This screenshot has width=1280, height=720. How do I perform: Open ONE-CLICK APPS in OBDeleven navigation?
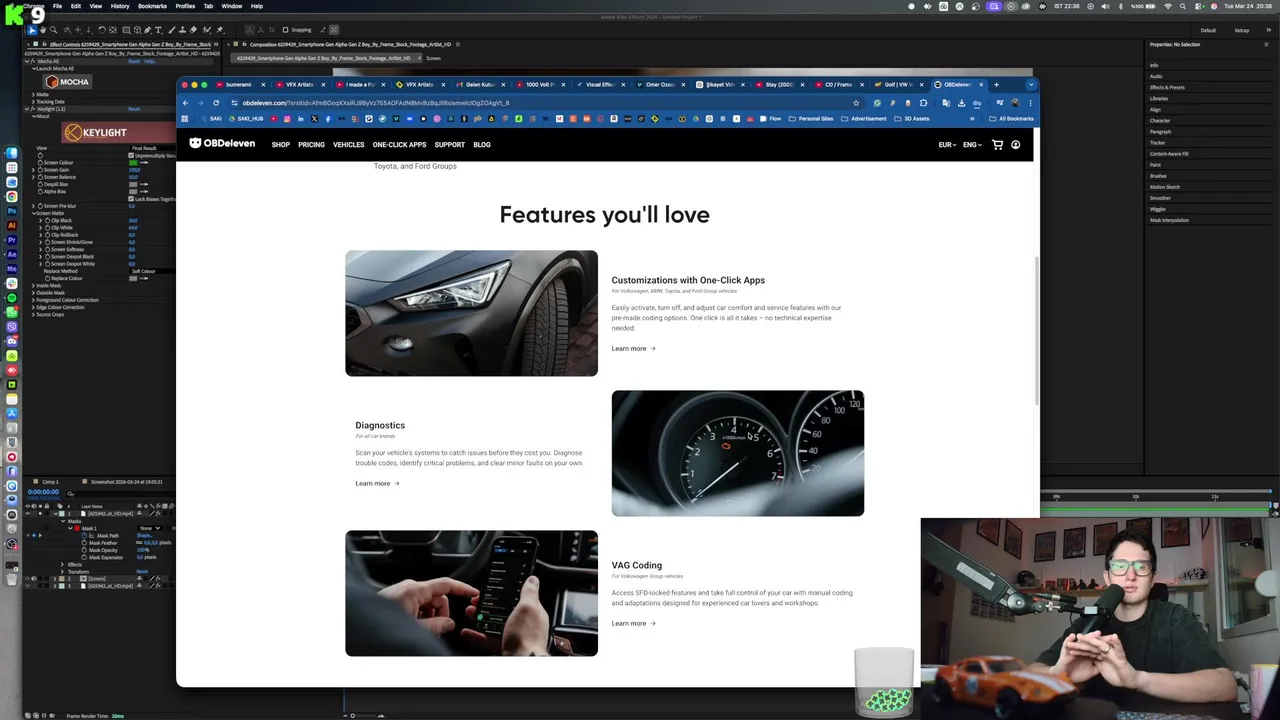pos(399,145)
